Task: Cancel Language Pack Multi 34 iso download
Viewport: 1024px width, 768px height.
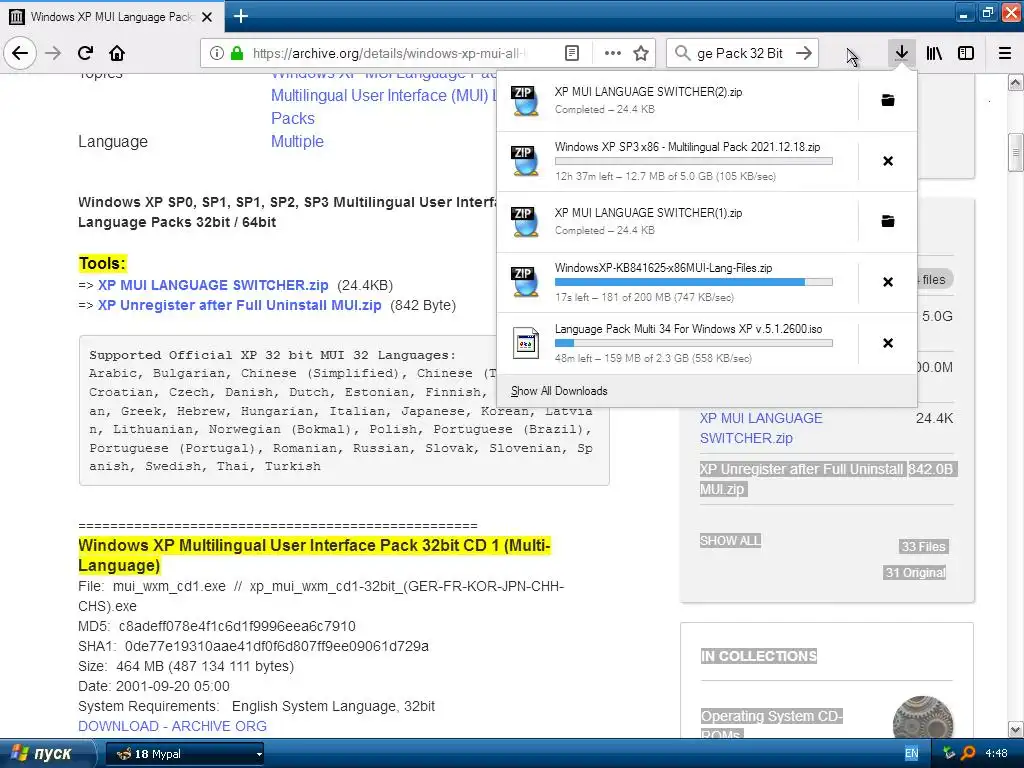Action: coord(888,343)
